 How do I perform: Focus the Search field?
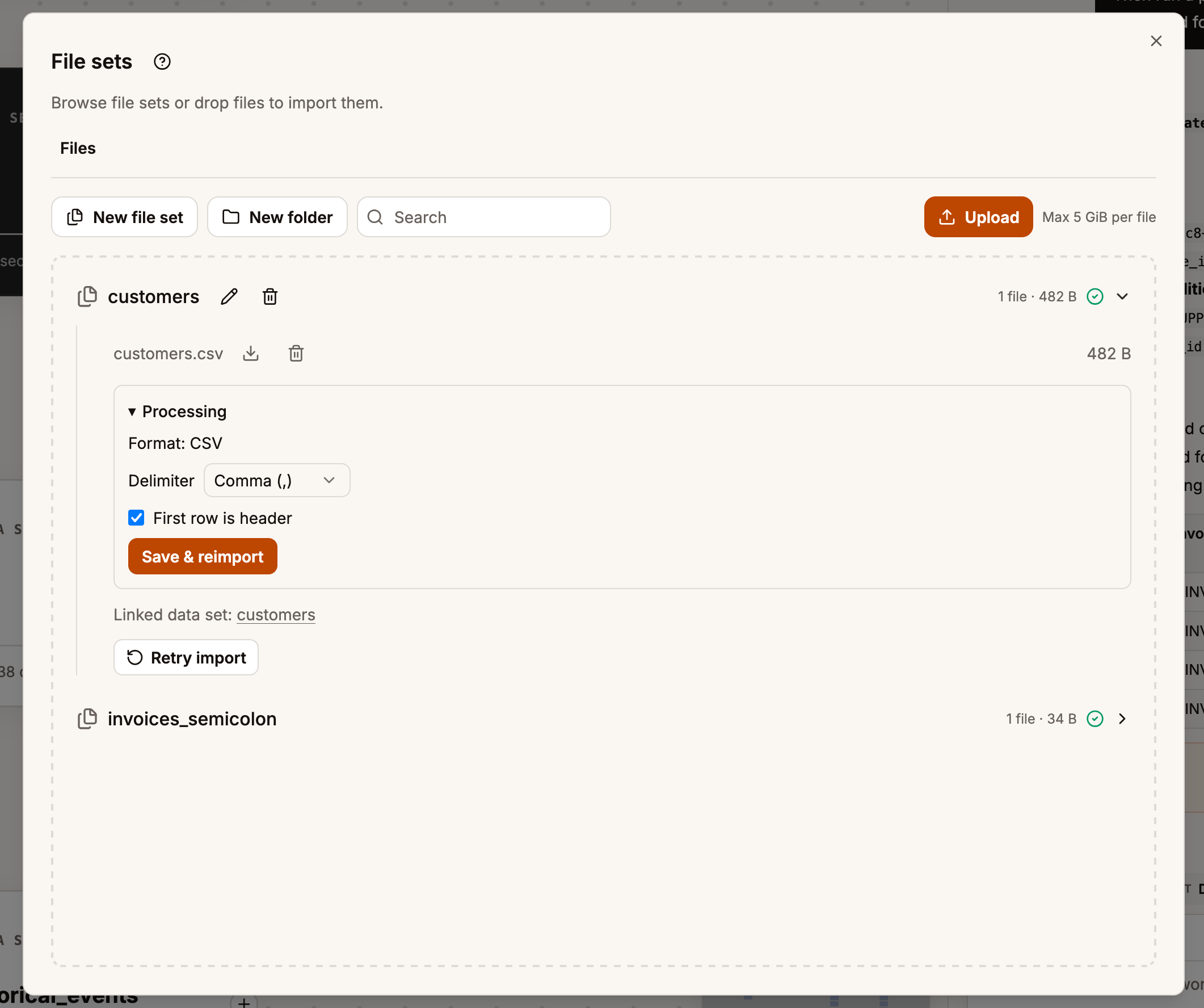pos(484,217)
